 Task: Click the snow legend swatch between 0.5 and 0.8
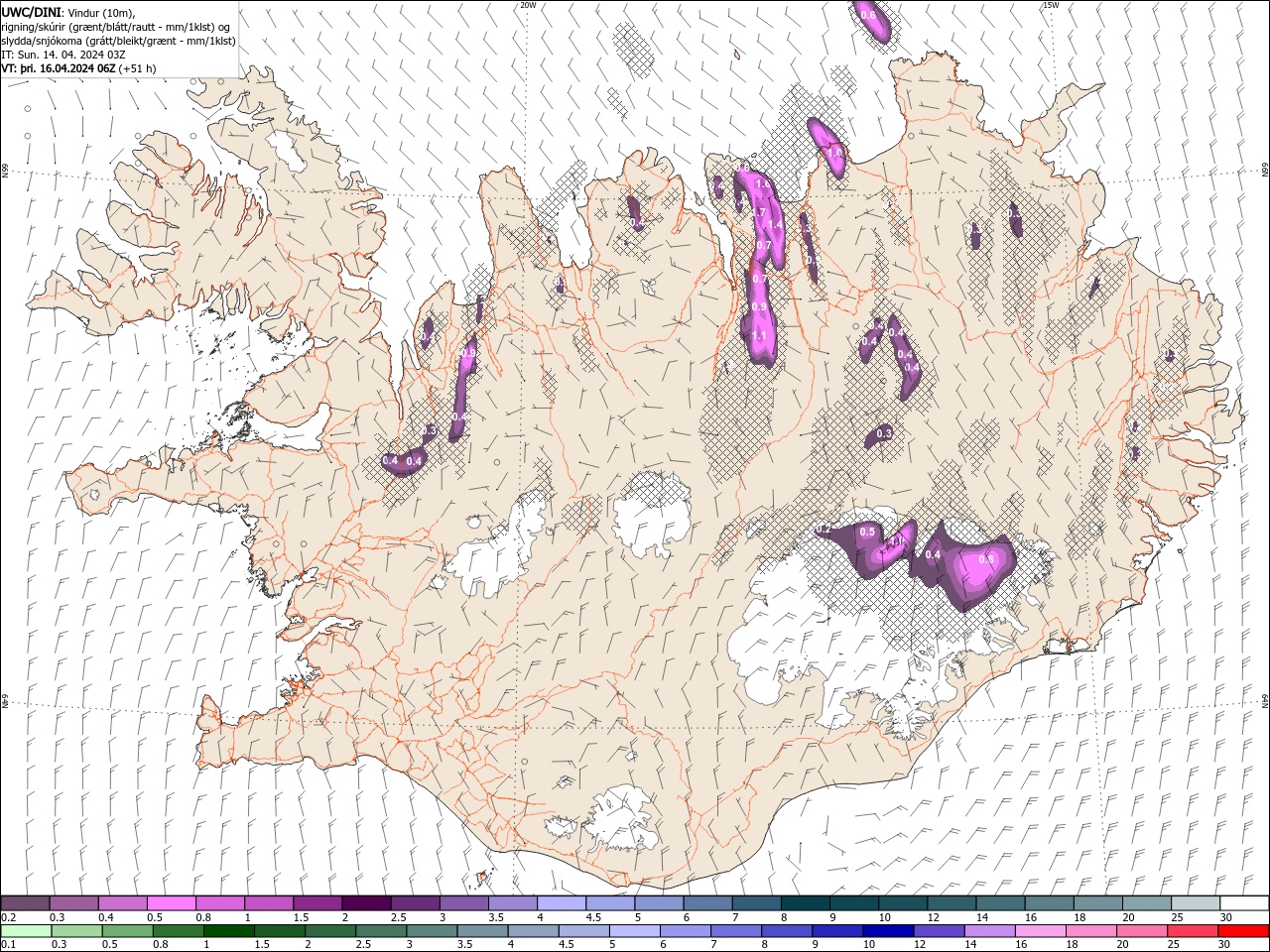(x=171, y=903)
